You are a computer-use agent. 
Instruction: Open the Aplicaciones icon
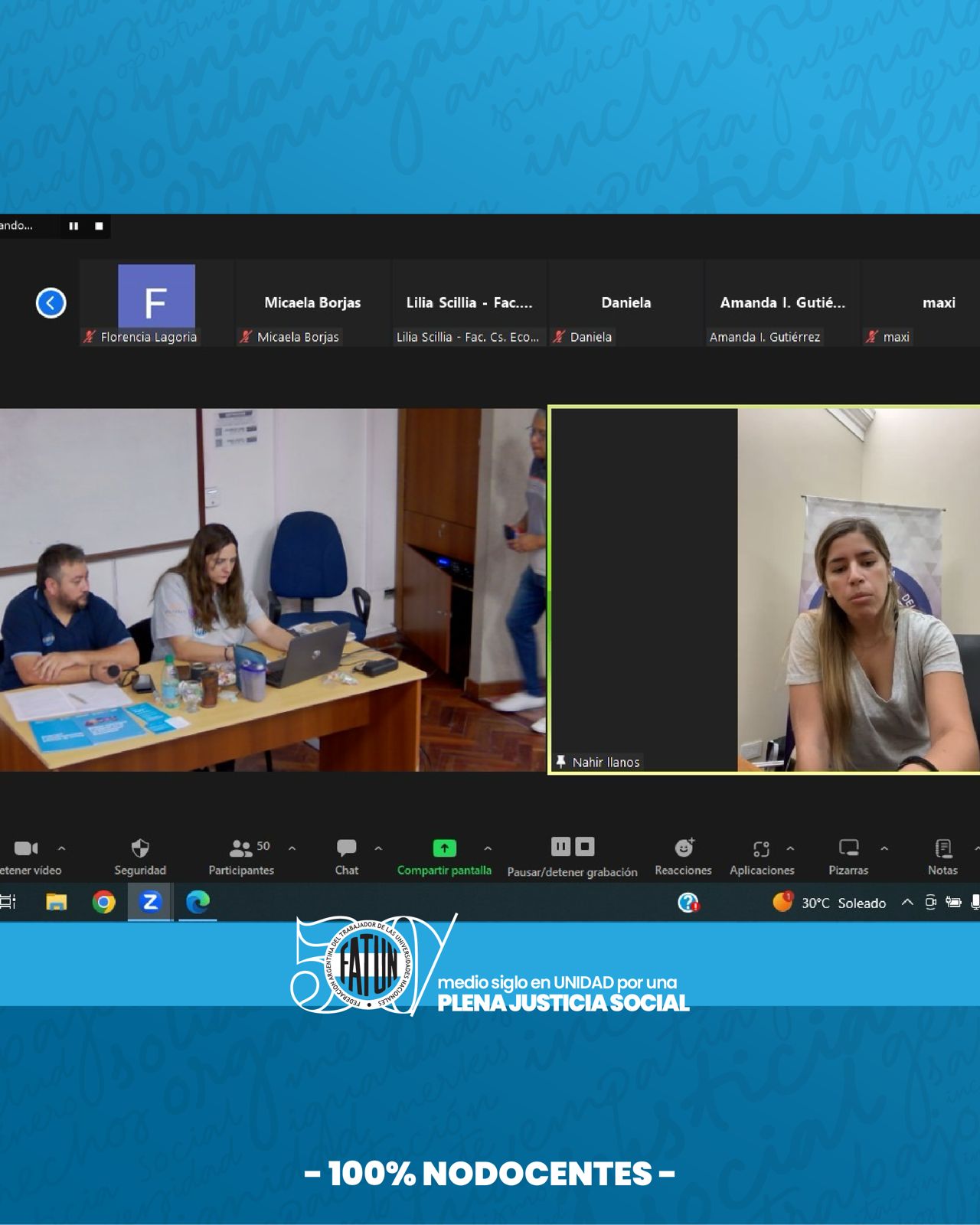[x=761, y=848]
